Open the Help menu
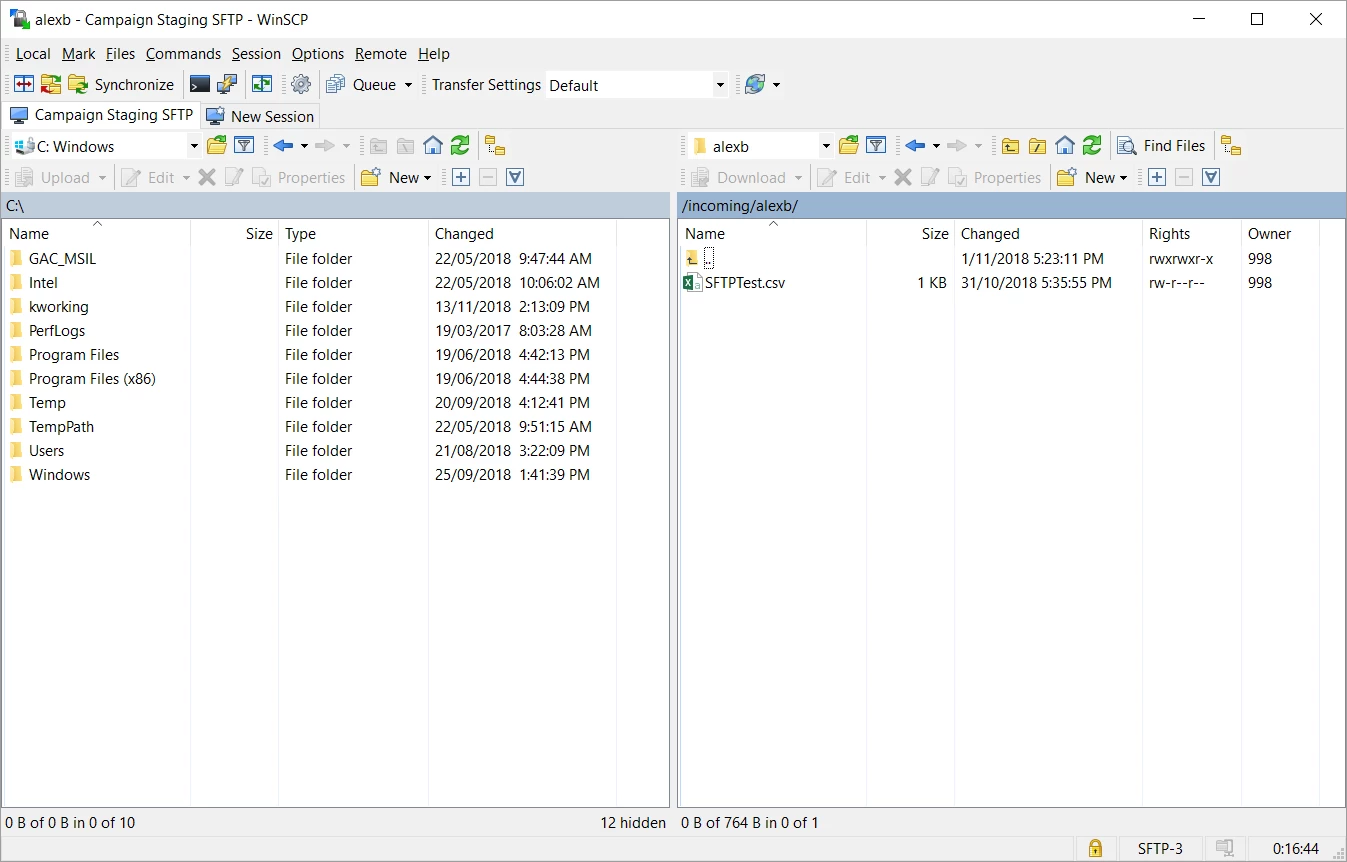The width and height of the screenshot is (1347, 862). click(x=434, y=54)
